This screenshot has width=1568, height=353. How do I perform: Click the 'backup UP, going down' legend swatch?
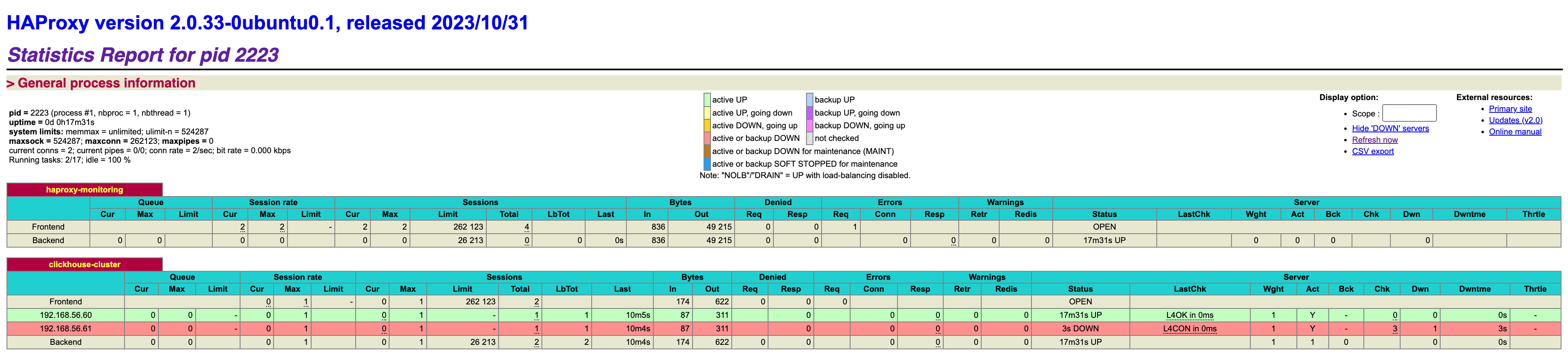pyautogui.click(x=810, y=113)
